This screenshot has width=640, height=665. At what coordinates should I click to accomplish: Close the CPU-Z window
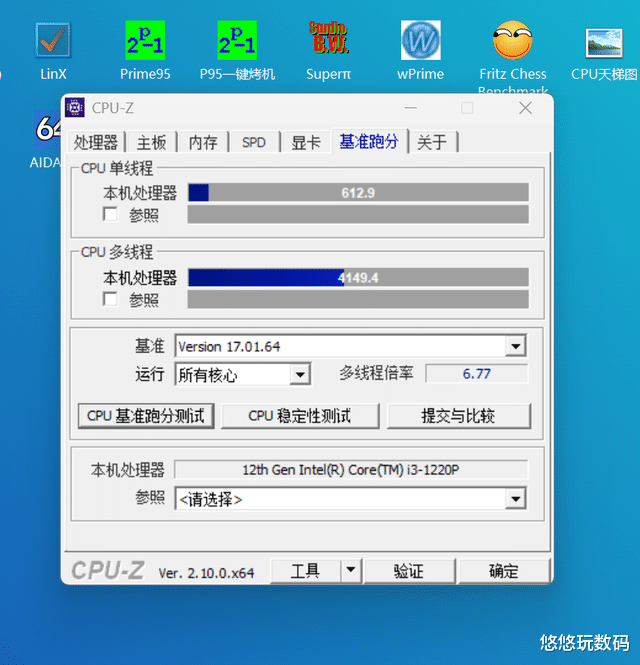point(525,108)
